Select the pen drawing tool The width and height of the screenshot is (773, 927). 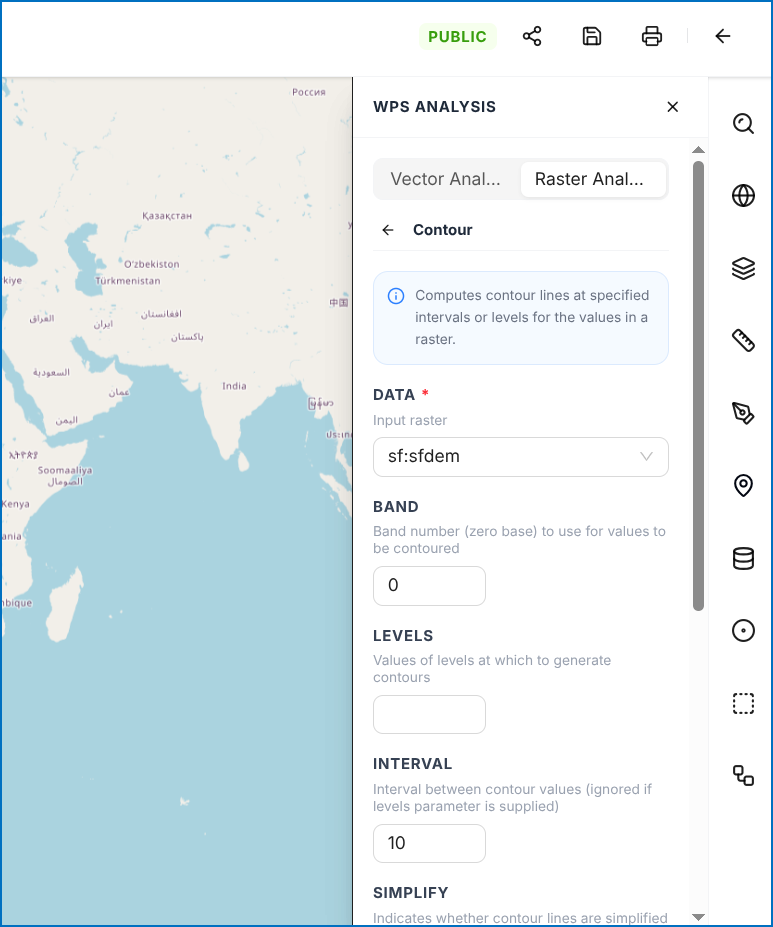pyautogui.click(x=743, y=413)
